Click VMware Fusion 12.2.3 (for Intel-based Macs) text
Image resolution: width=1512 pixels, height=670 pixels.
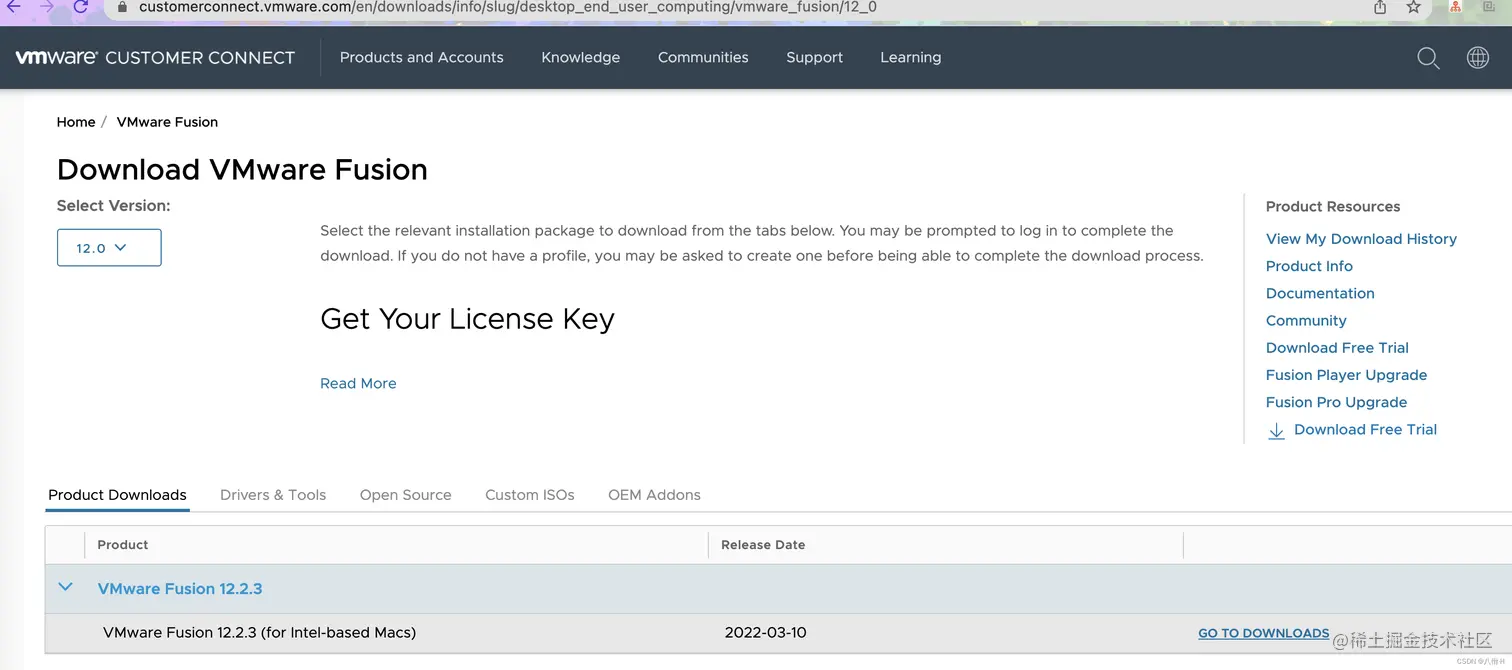pyautogui.click(x=259, y=633)
